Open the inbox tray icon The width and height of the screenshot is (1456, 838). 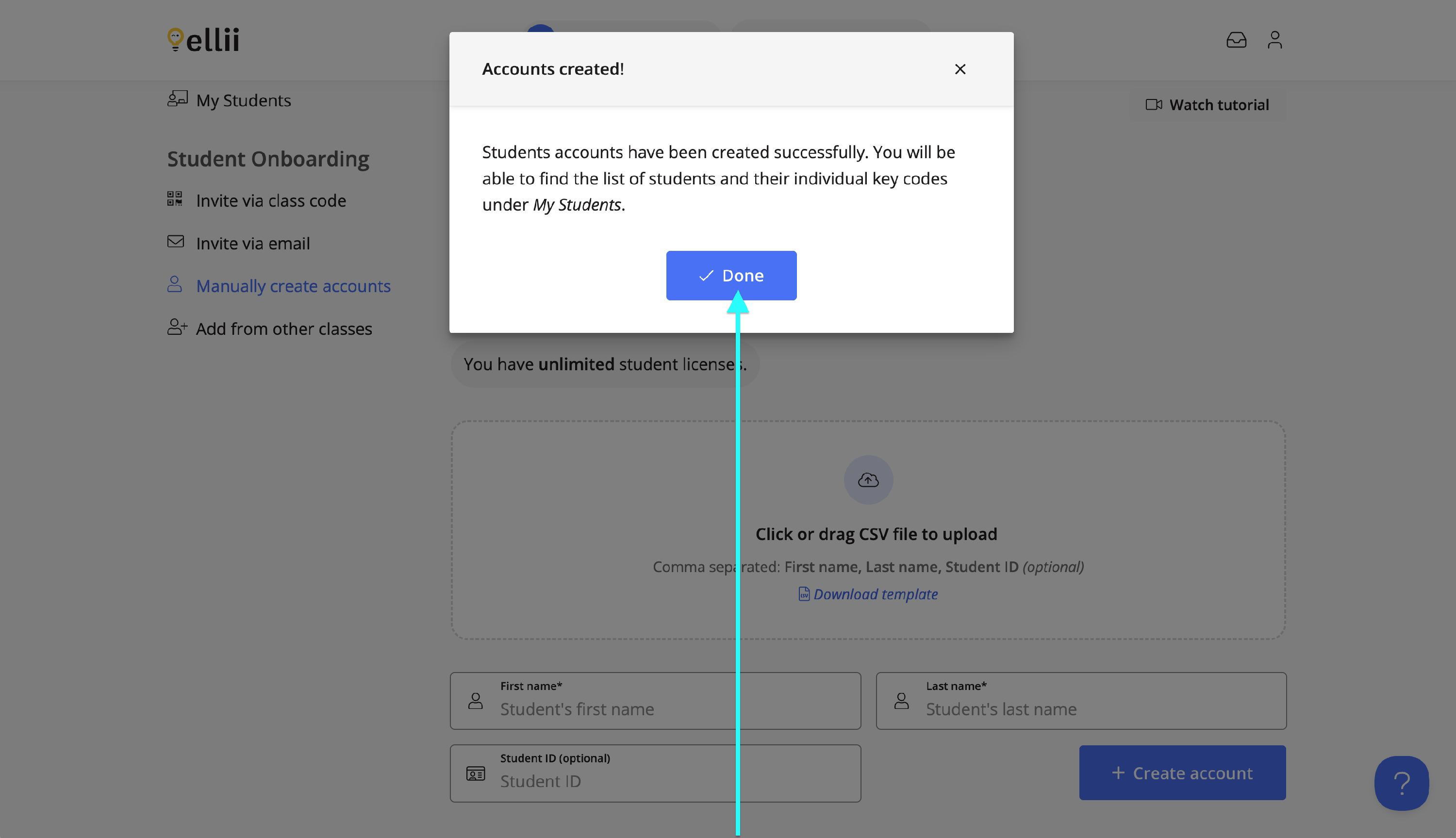pos(1236,40)
